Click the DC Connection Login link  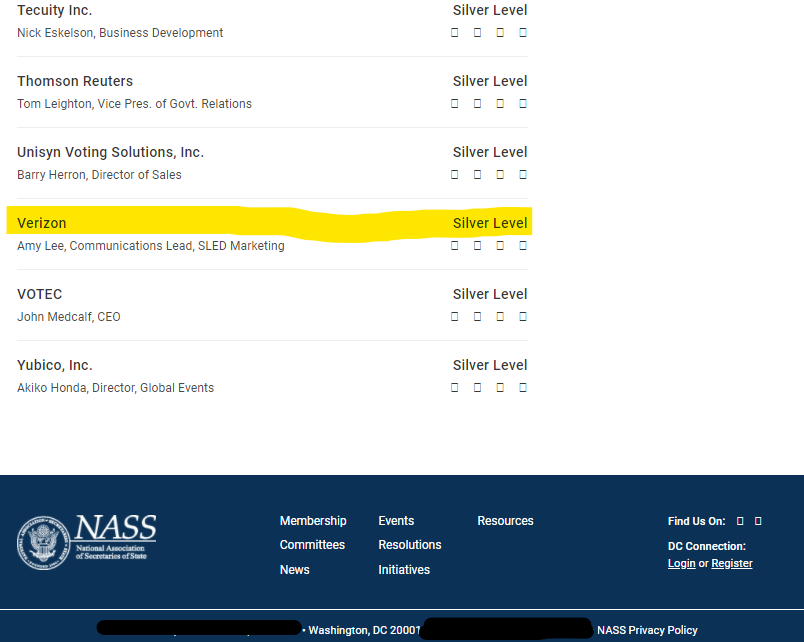[x=681, y=564]
